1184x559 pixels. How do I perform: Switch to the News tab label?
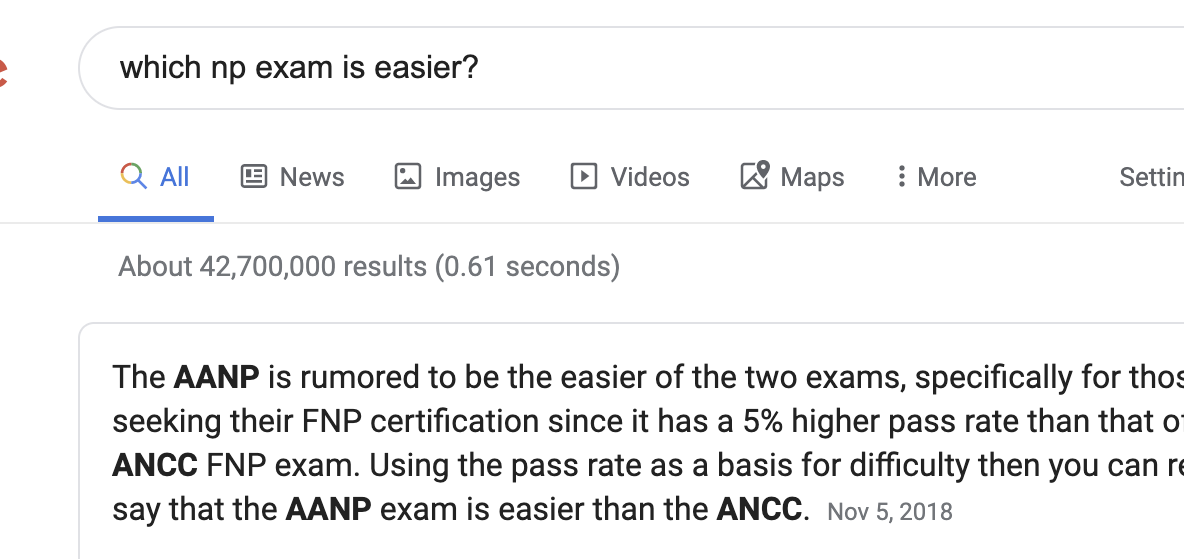click(x=312, y=177)
